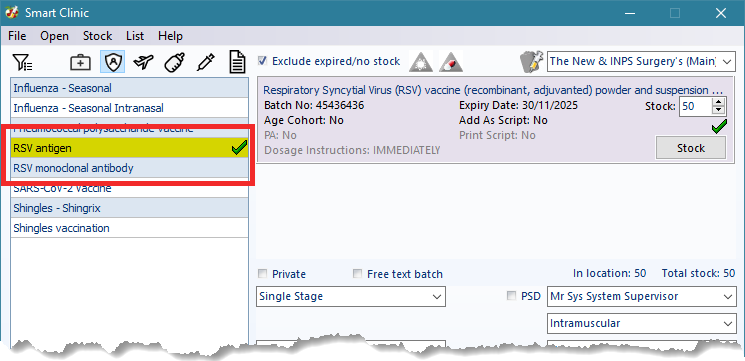Click Total stock: 50 label
The image size is (745, 361).
pyautogui.click(x=698, y=273)
